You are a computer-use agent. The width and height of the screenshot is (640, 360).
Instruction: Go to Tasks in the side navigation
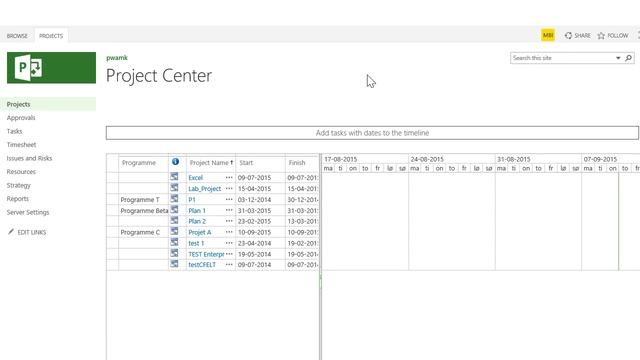(x=14, y=131)
